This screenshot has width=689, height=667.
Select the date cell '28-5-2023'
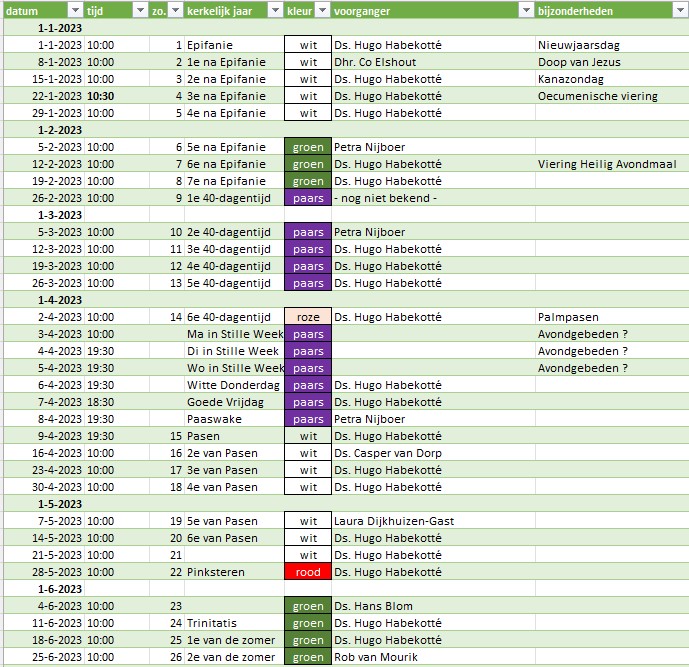pyautogui.click(x=44, y=572)
